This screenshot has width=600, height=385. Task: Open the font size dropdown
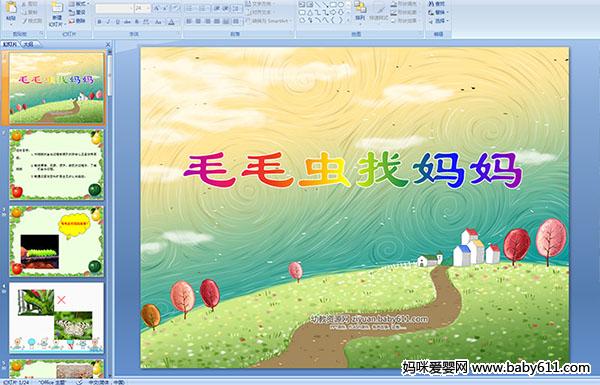pyautogui.click(x=148, y=8)
